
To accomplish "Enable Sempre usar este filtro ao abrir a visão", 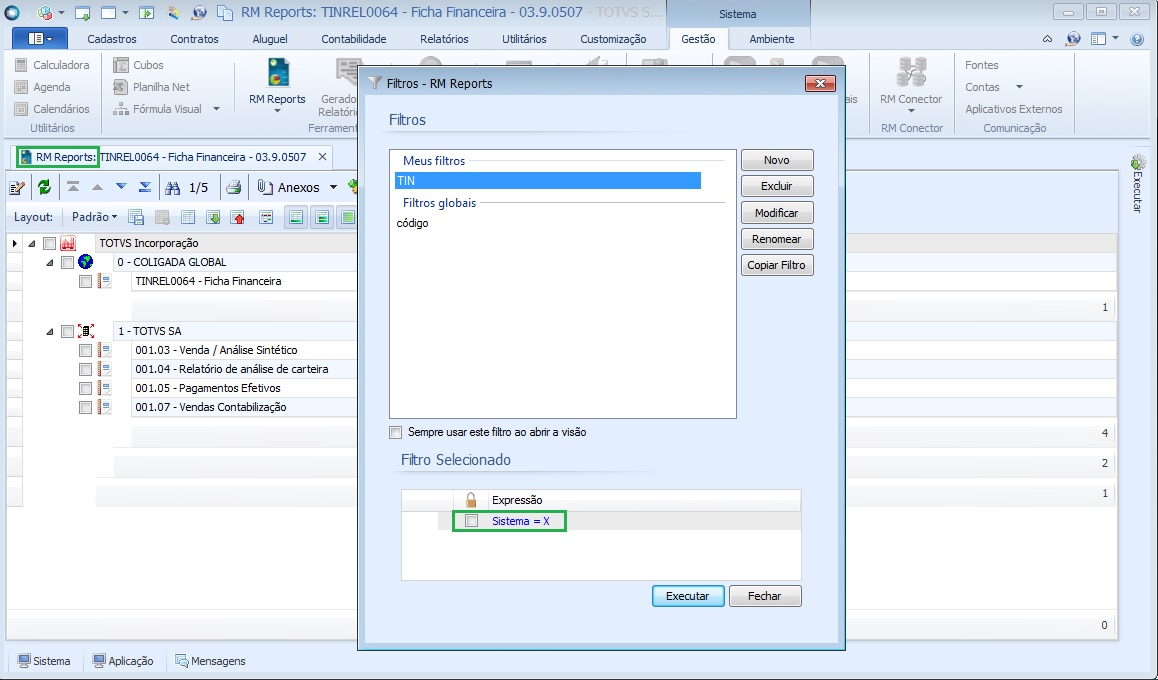I will click(396, 433).
